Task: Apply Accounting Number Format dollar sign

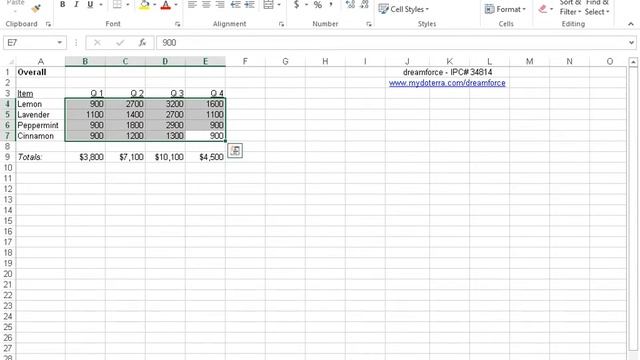Action: pos(297,4)
